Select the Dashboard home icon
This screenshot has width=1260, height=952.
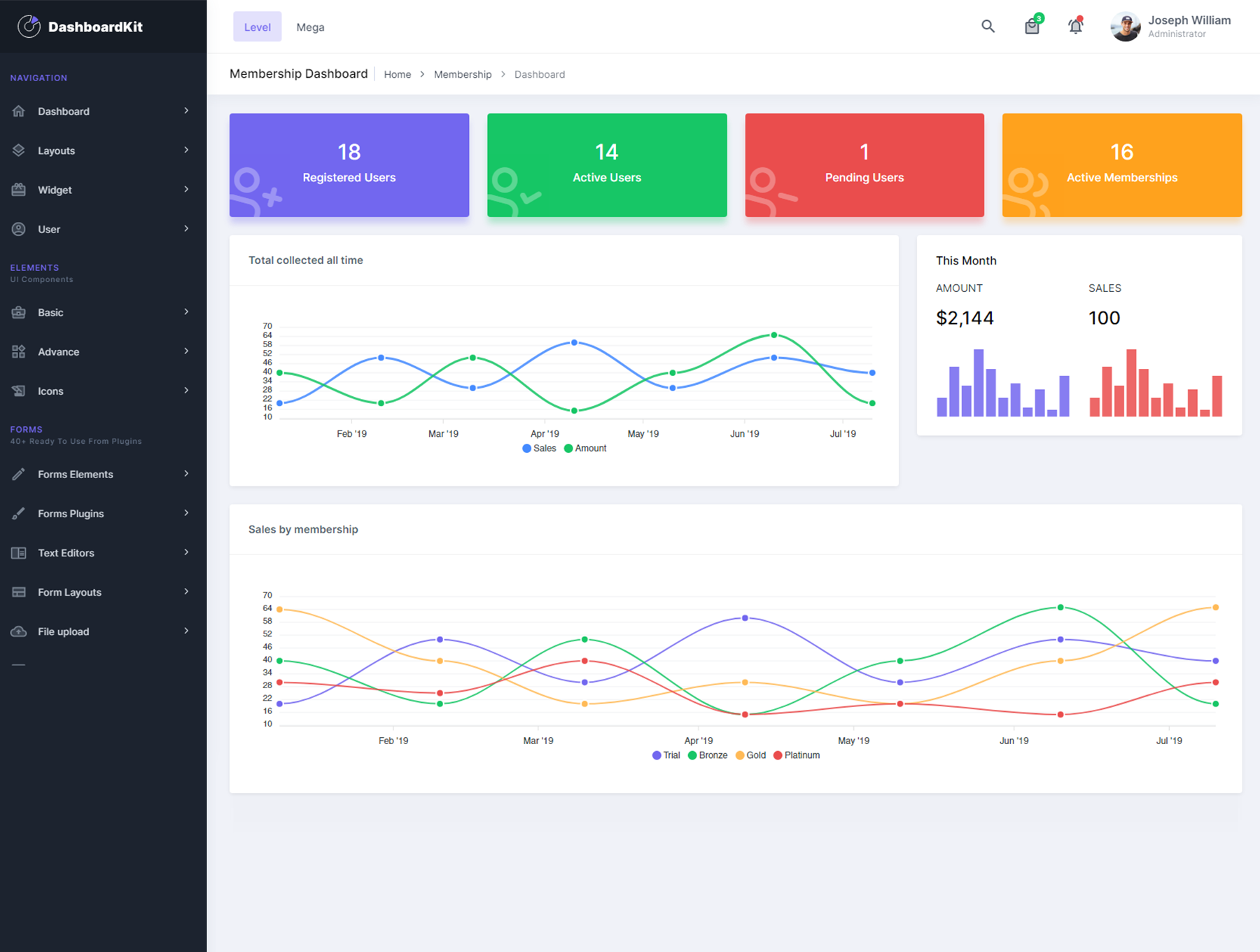tap(19, 111)
